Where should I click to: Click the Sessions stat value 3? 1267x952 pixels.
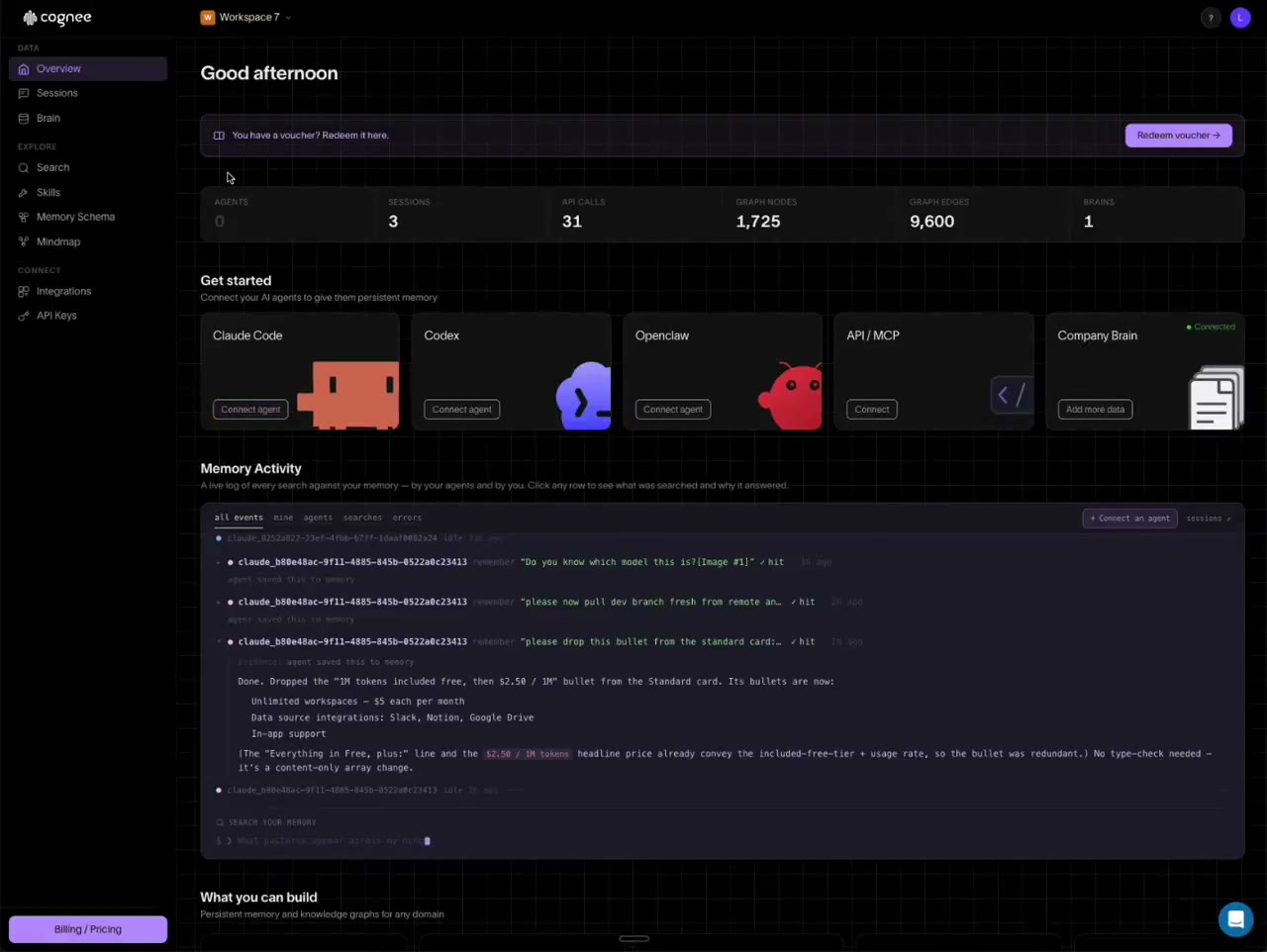(393, 222)
